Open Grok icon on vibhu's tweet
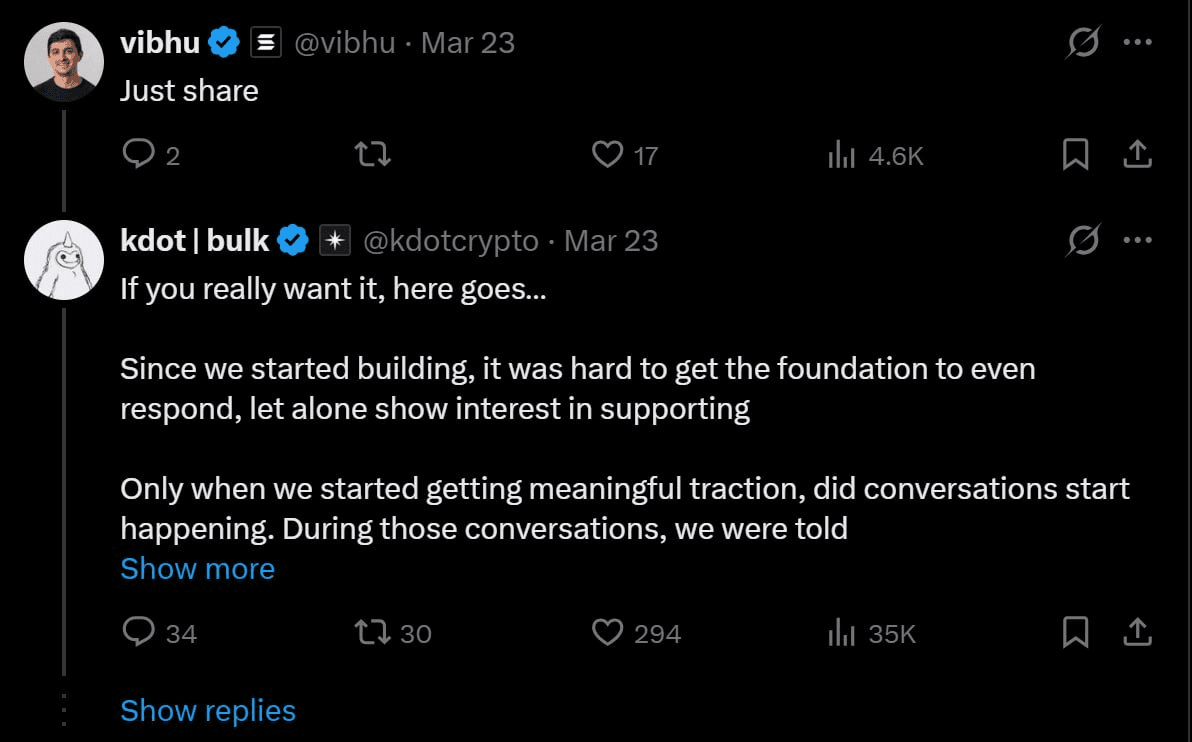The width and height of the screenshot is (1192, 742). pos(1083,43)
